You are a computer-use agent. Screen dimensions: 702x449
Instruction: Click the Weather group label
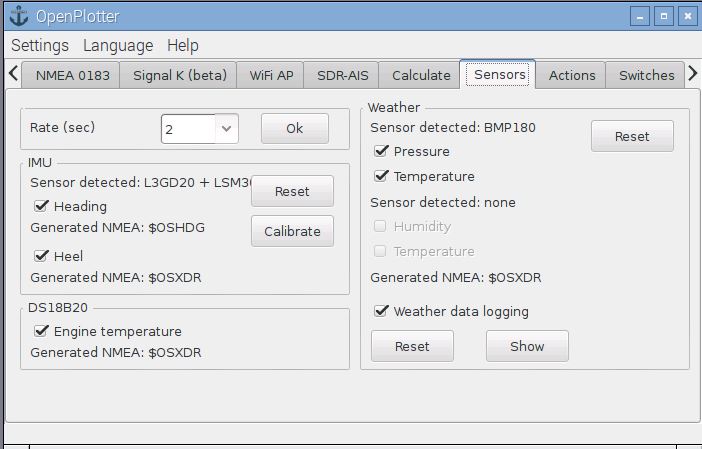(x=394, y=107)
